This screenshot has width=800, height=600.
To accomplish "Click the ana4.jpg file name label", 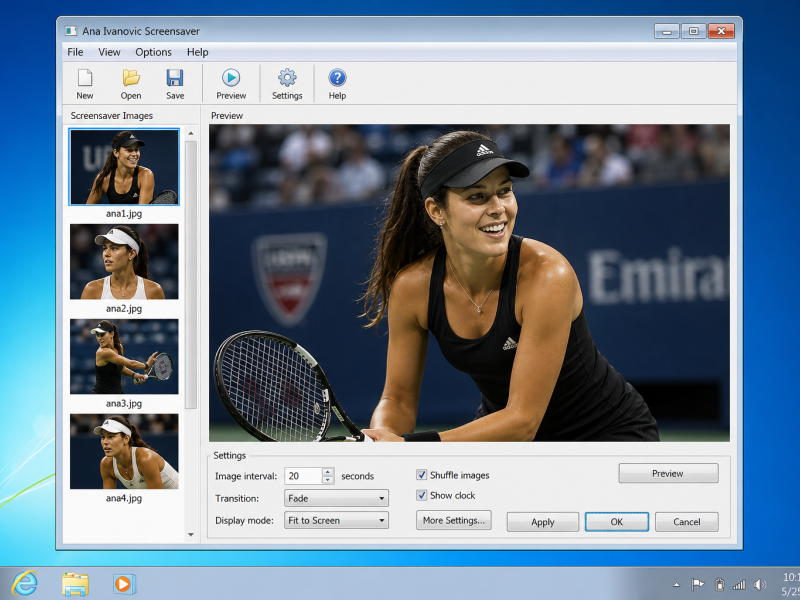I will tap(124, 498).
